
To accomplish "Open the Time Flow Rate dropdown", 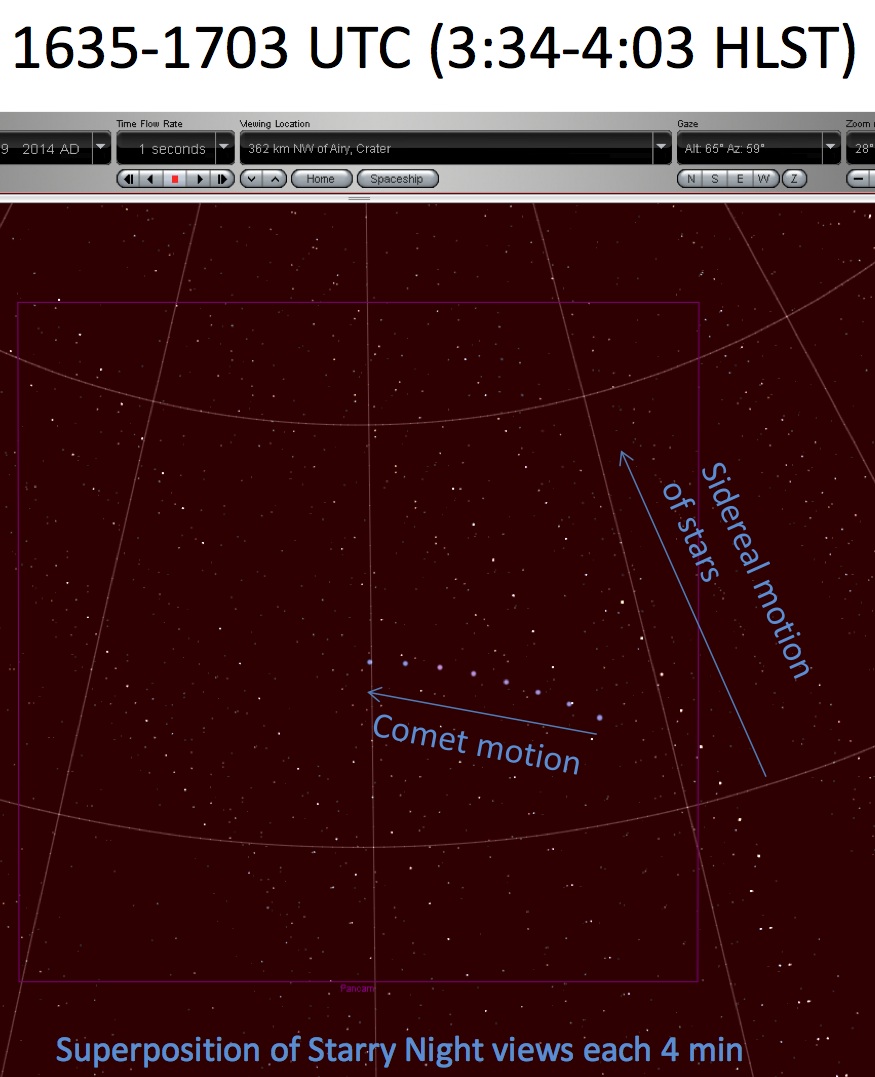I will pyautogui.click(x=223, y=149).
